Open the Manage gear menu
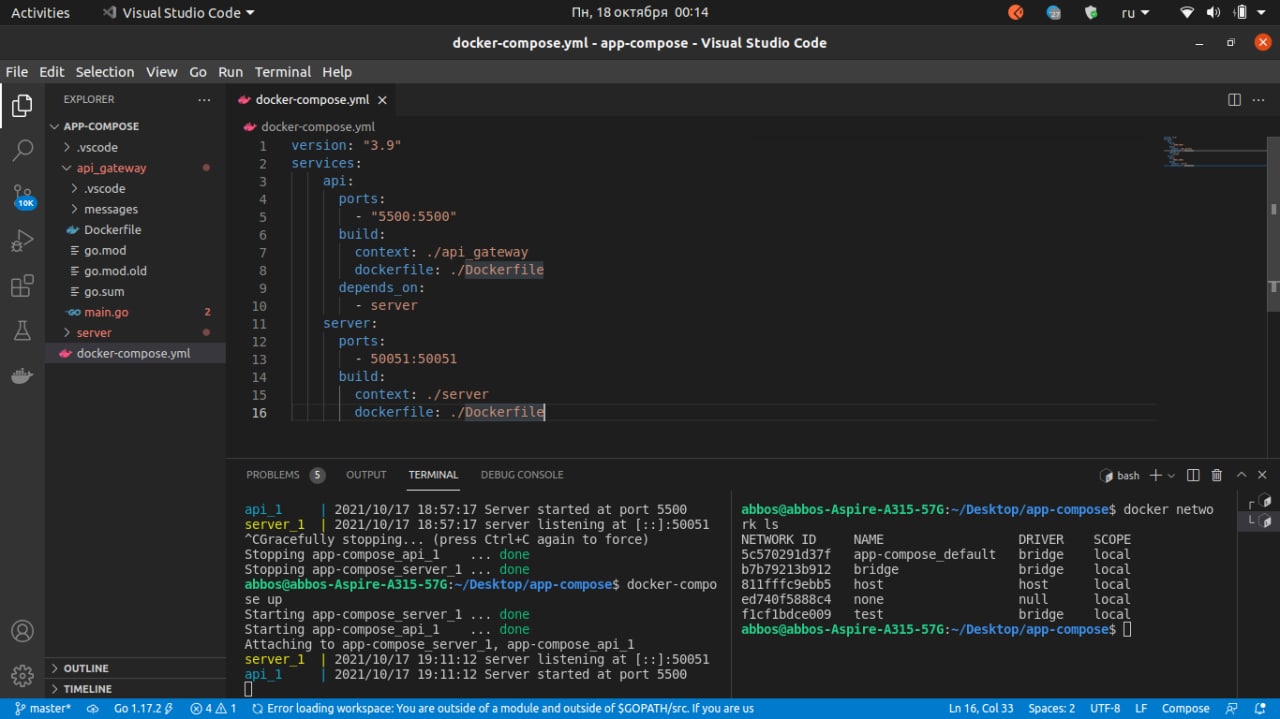 pos(22,675)
